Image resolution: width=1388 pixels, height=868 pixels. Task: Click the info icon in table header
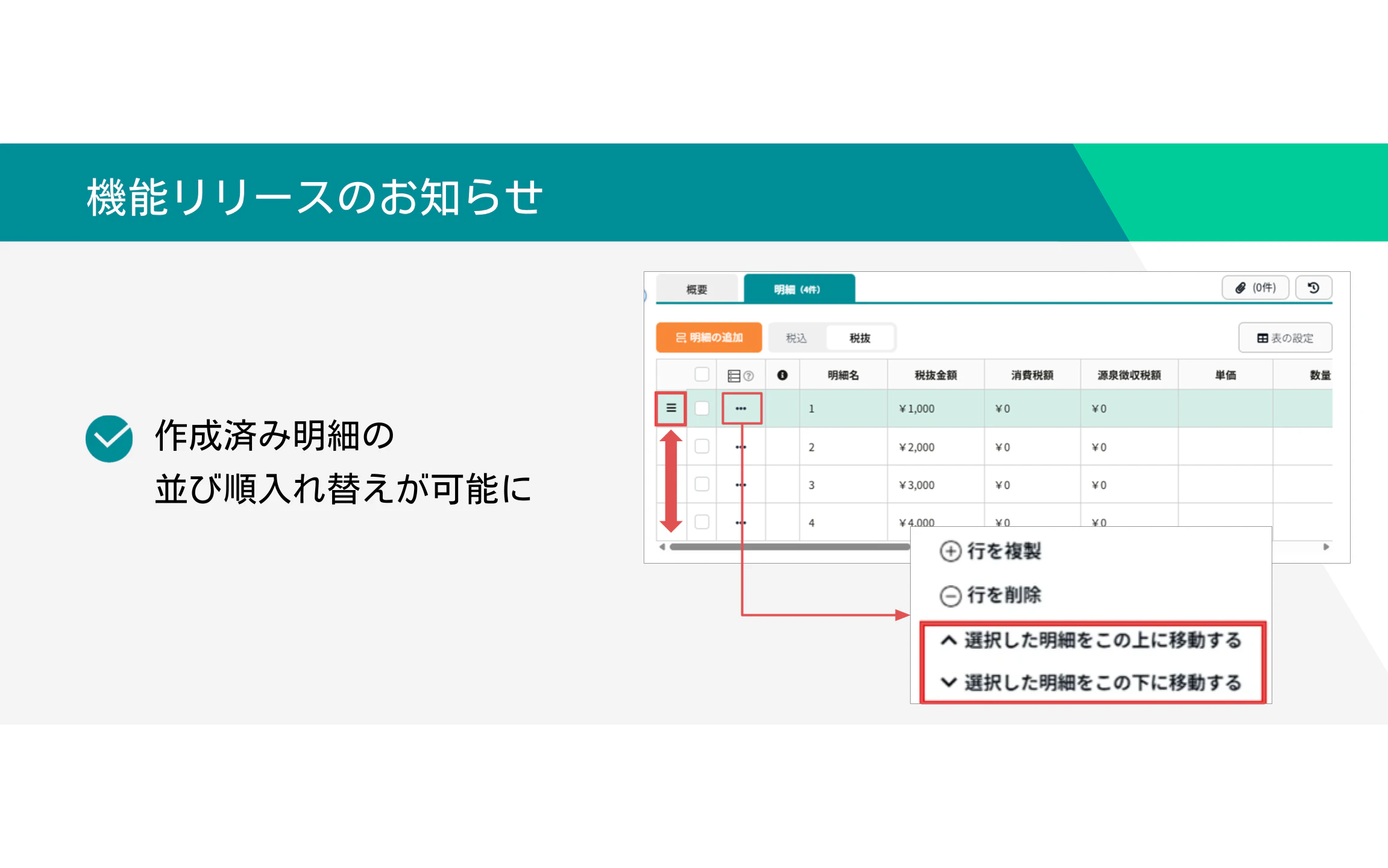coord(782,375)
